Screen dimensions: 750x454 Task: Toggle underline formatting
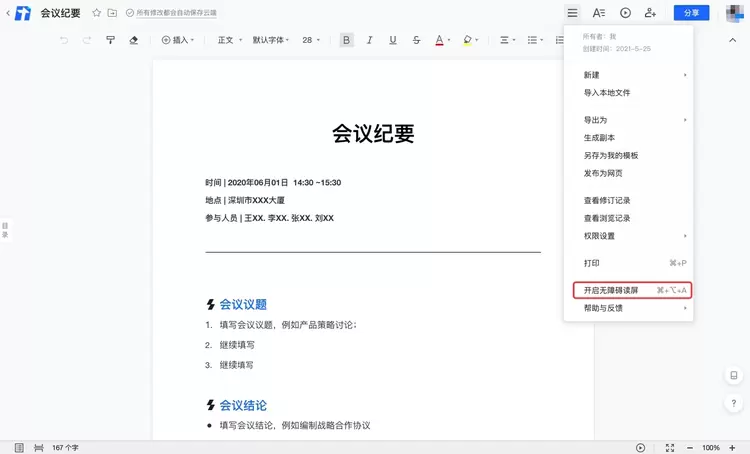click(391, 40)
